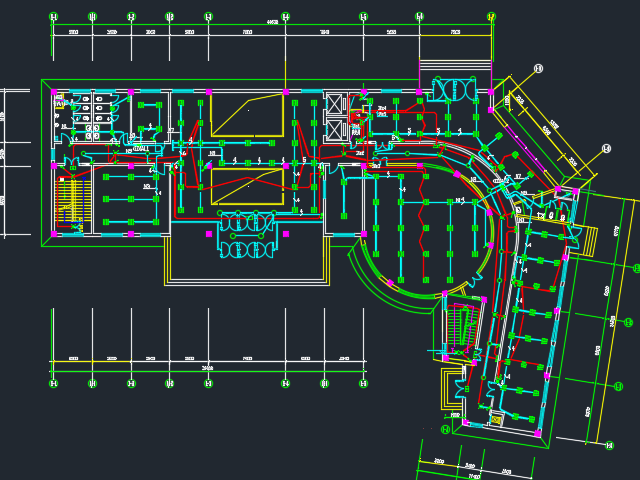Click the green overall dimension line at the top
The image size is (640, 480).
coord(272,25)
